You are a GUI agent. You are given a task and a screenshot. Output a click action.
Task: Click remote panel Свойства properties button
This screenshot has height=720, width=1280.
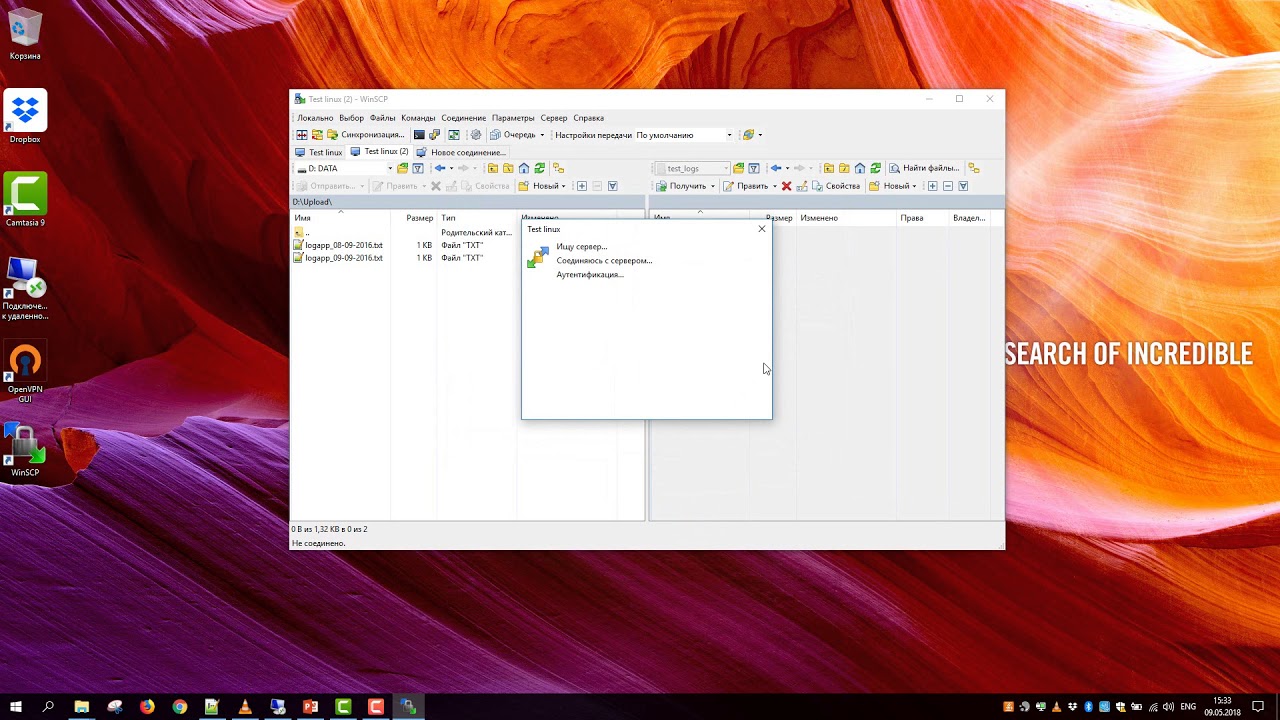tap(836, 186)
